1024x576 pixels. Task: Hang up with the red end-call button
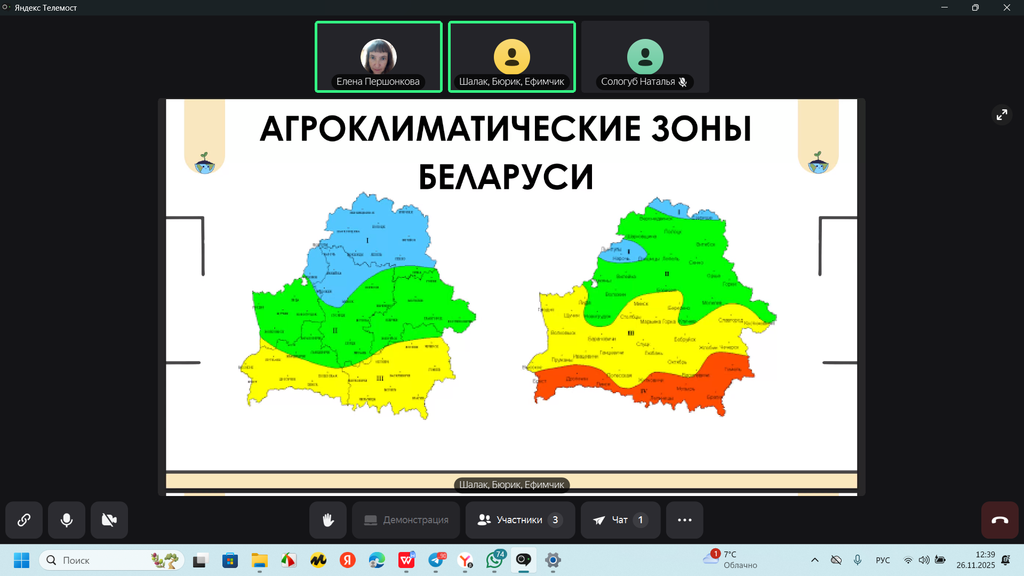(999, 520)
